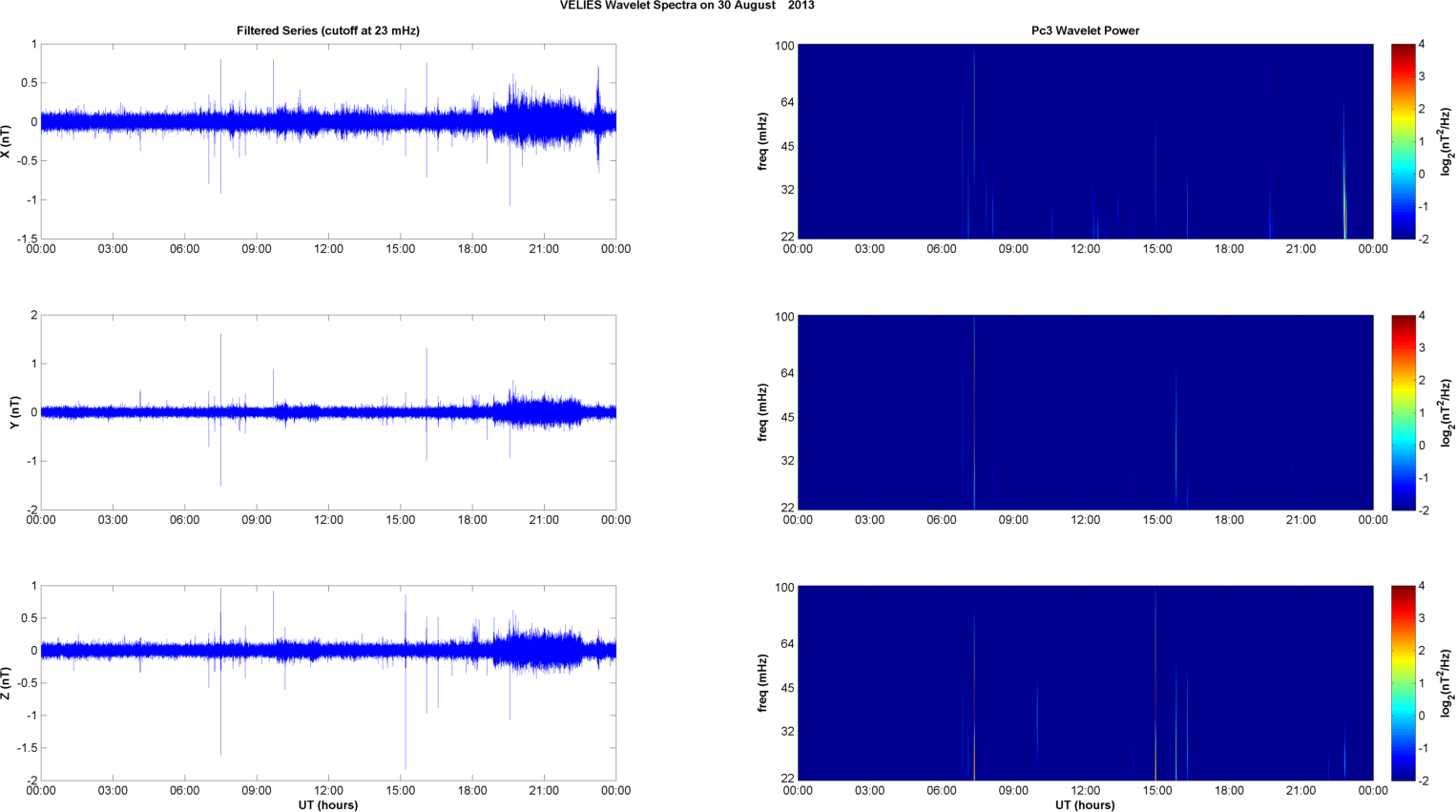
Task: Click the log2(nT²/Hz) label of the Y-component colorbar
Action: click(x=1446, y=412)
